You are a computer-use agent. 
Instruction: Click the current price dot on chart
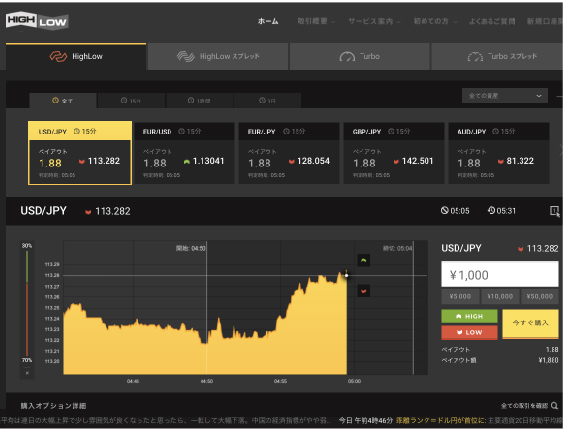[x=346, y=275]
